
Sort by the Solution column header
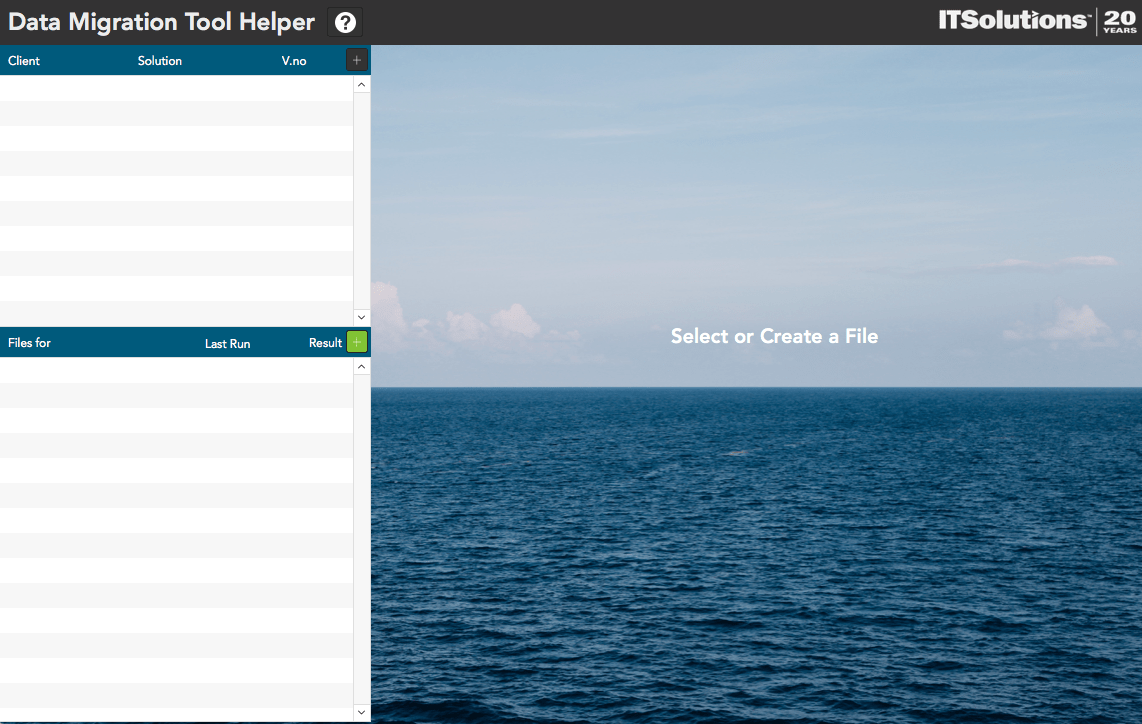pyautogui.click(x=160, y=61)
